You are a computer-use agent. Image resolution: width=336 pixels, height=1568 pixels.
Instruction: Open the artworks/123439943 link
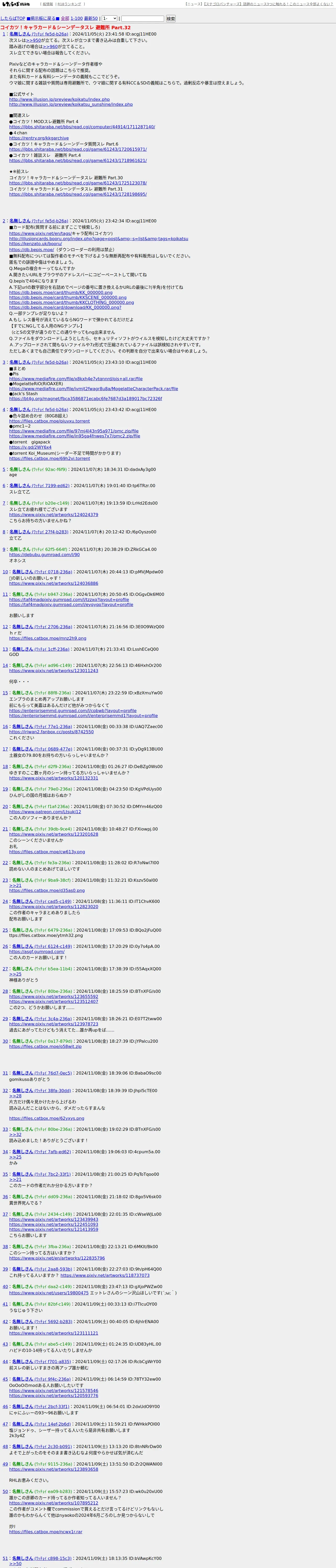54,1220
